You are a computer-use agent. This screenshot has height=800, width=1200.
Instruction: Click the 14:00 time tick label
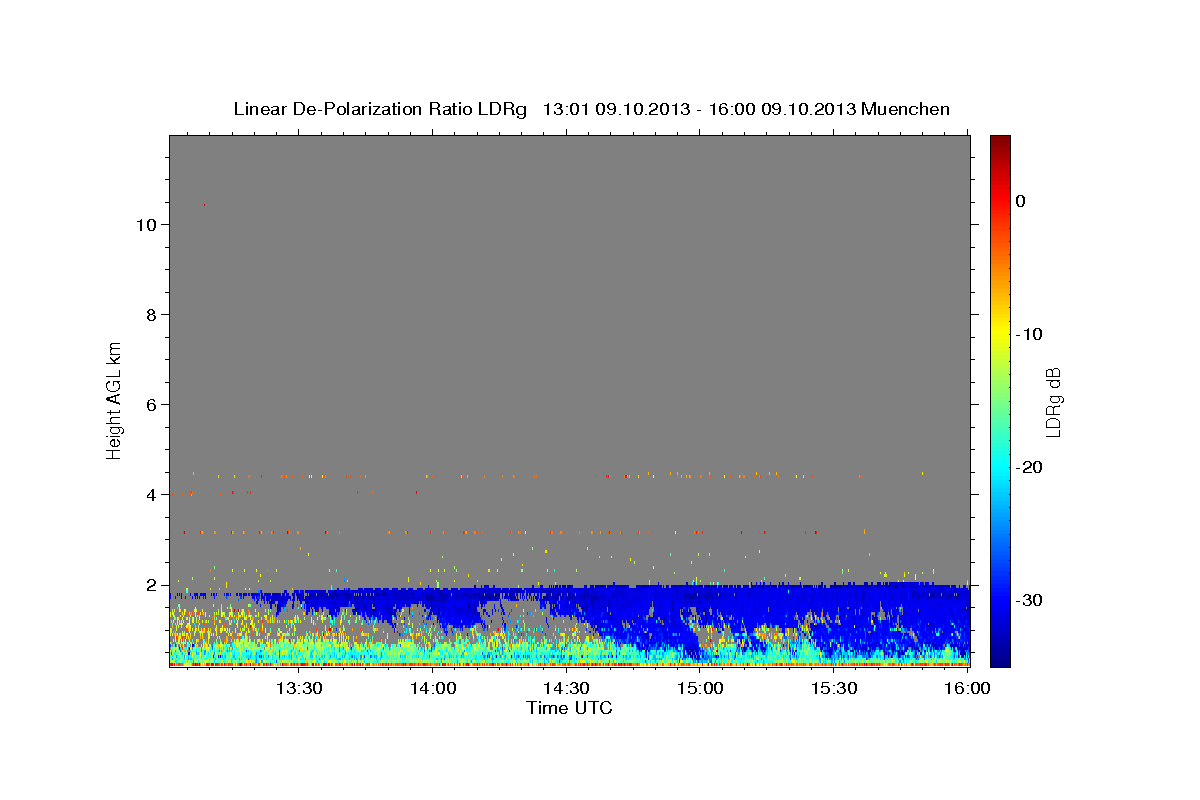[x=432, y=688]
